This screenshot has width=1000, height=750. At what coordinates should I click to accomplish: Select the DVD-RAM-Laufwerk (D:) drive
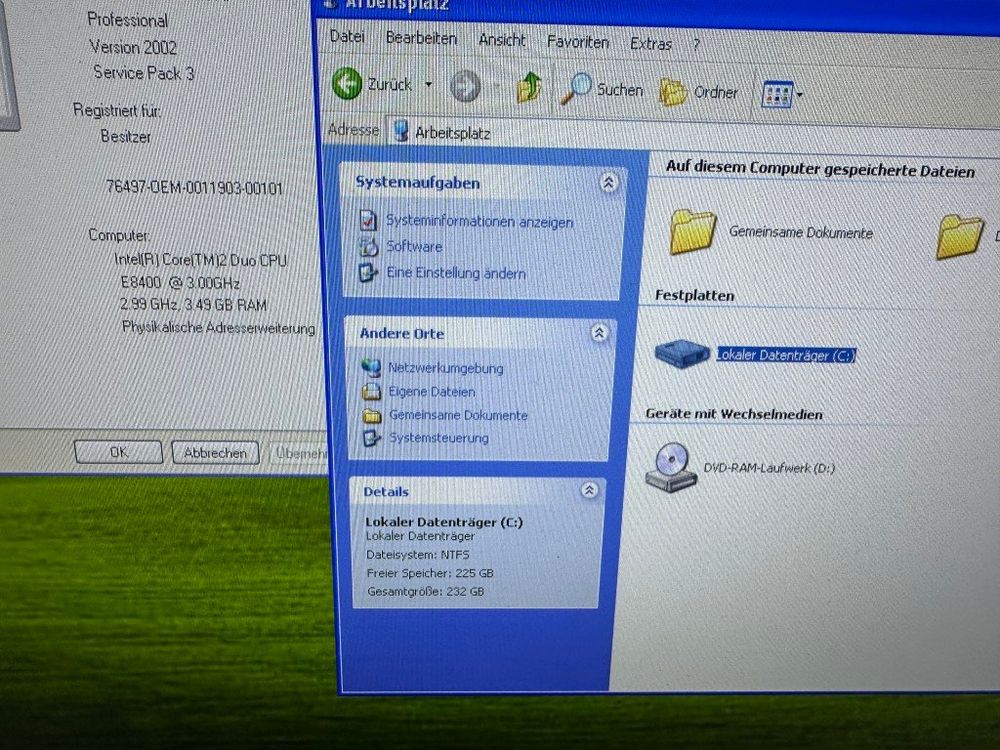768,467
